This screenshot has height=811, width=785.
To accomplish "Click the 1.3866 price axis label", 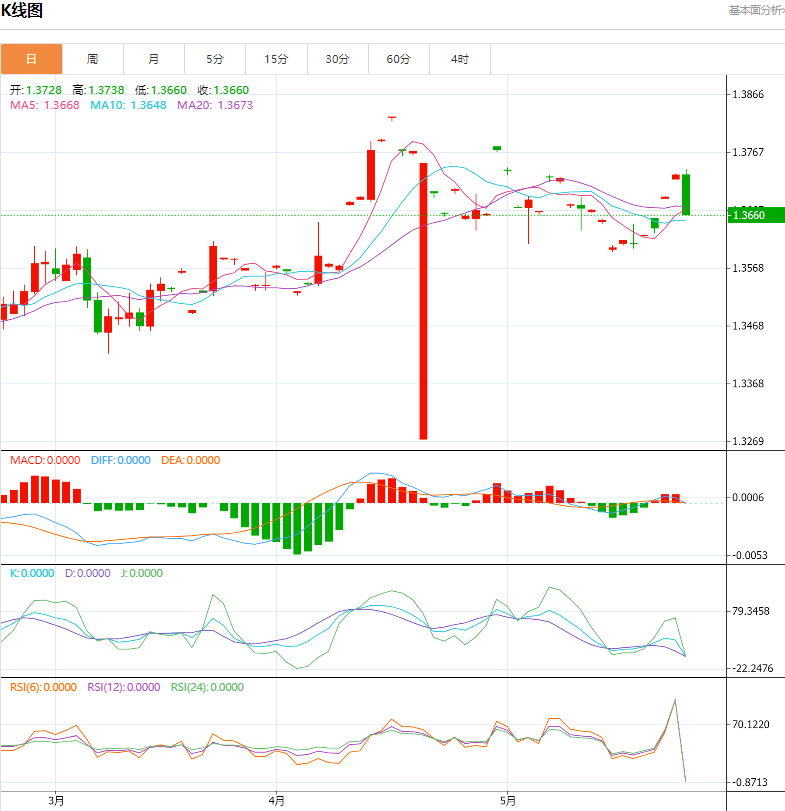I will [x=748, y=94].
